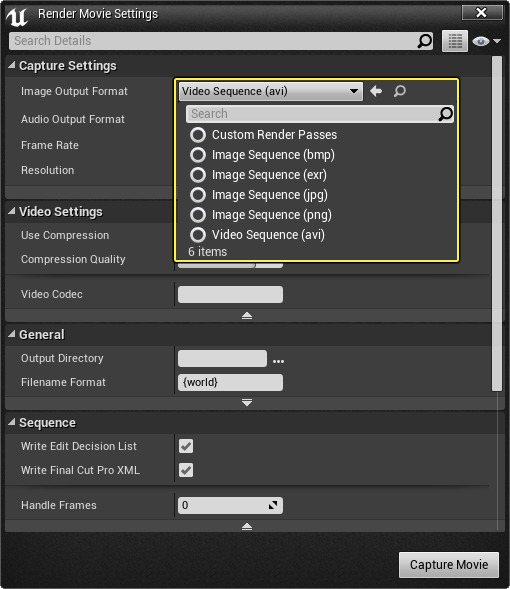This screenshot has width=510, height=589.
Task: Close the Render Movie Settings window
Action: pos(482,13)
